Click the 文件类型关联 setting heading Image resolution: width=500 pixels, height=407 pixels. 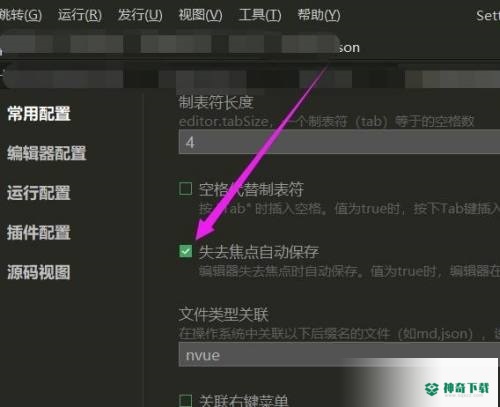[x=224, y=315]
